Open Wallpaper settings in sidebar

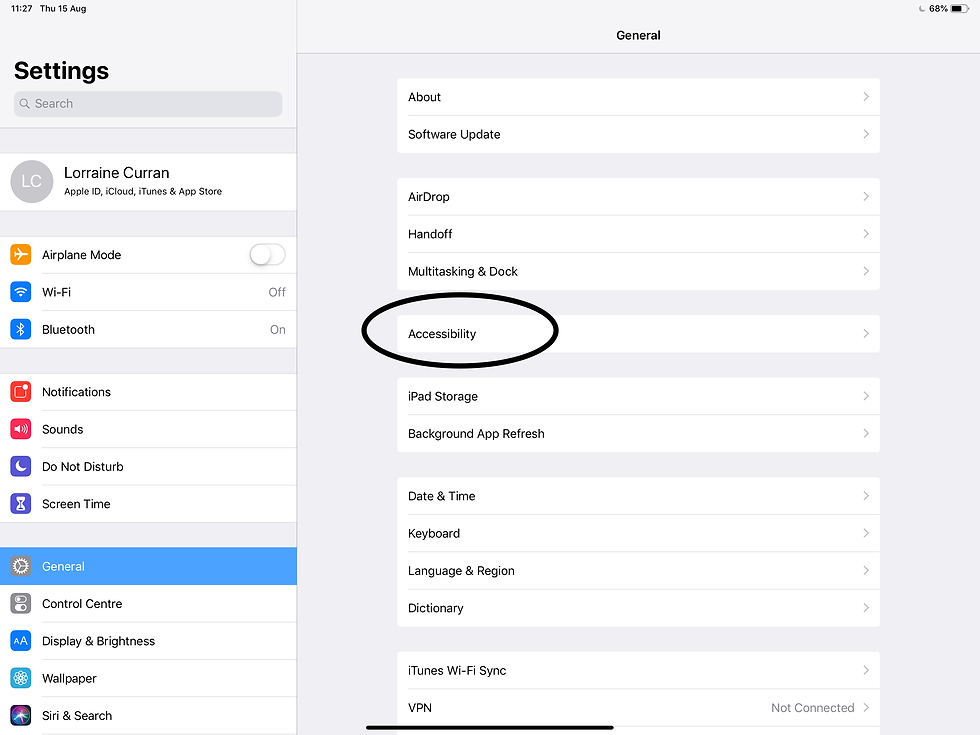(x=148, y=678)
